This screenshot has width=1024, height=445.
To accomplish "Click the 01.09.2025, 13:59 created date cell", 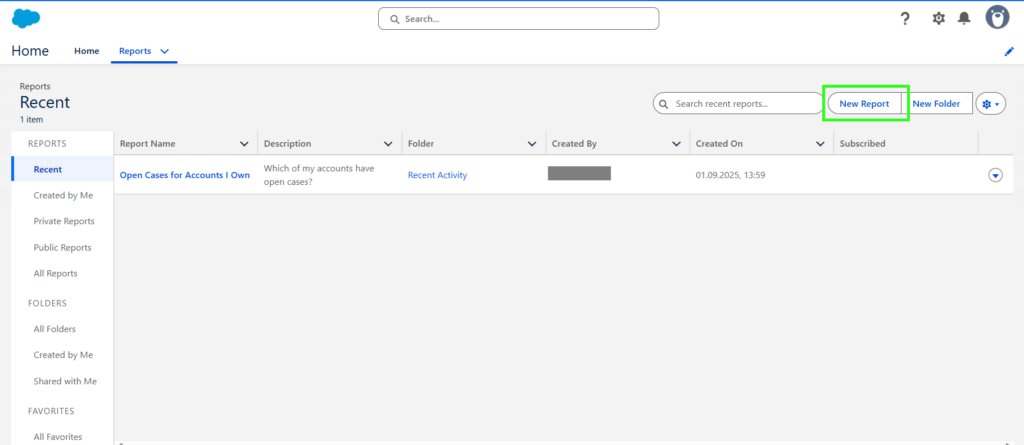I will tap(731, 175).
